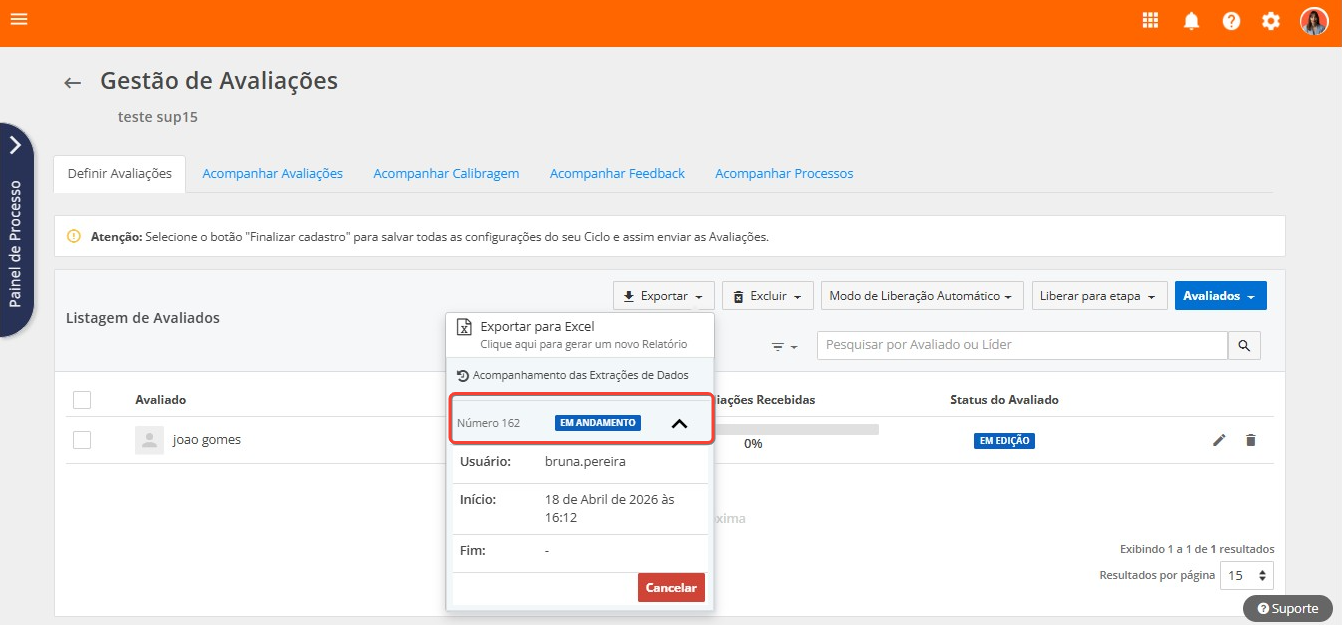The image size is (1342, 625).
Task: Delete joao gomes with trash icon
Action: [x=1250, y=440]
